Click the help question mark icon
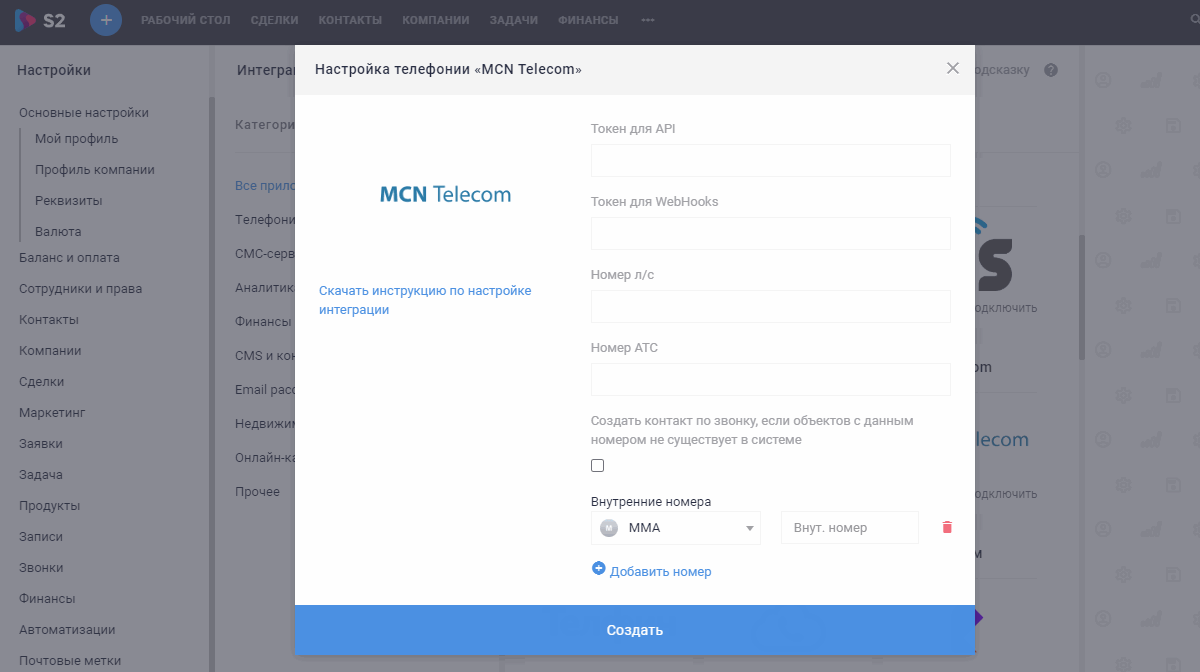Image resolution: width=1200 pixels, height=672 pixels. [1051, 70]
